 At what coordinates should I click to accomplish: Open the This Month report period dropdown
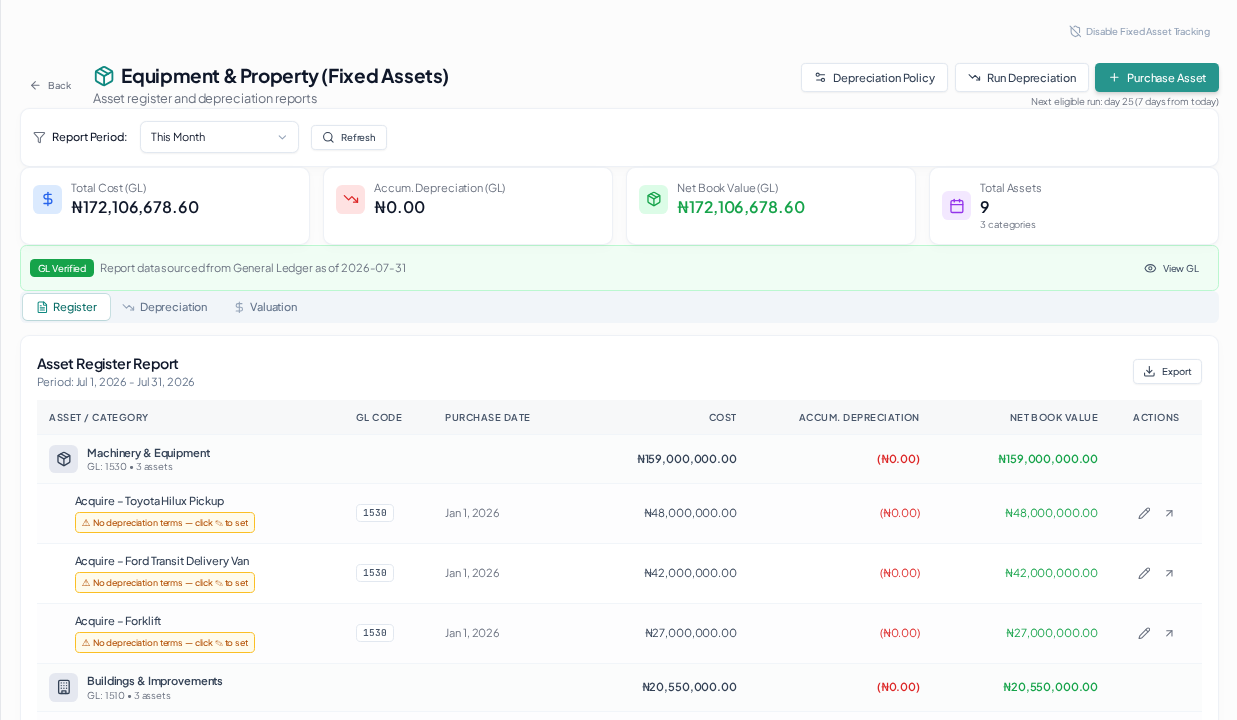pos(219,137)
